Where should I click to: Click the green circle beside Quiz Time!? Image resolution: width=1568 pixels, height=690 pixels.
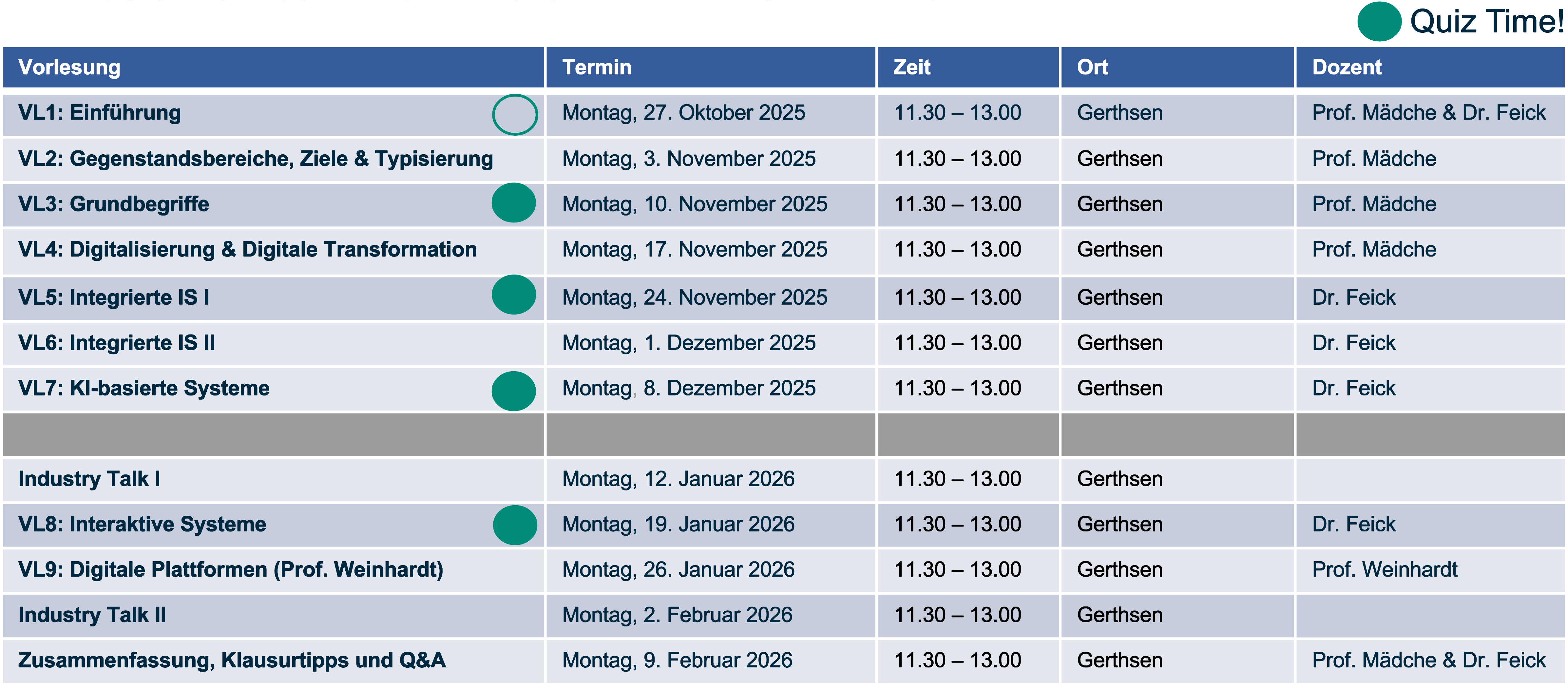1379,21
